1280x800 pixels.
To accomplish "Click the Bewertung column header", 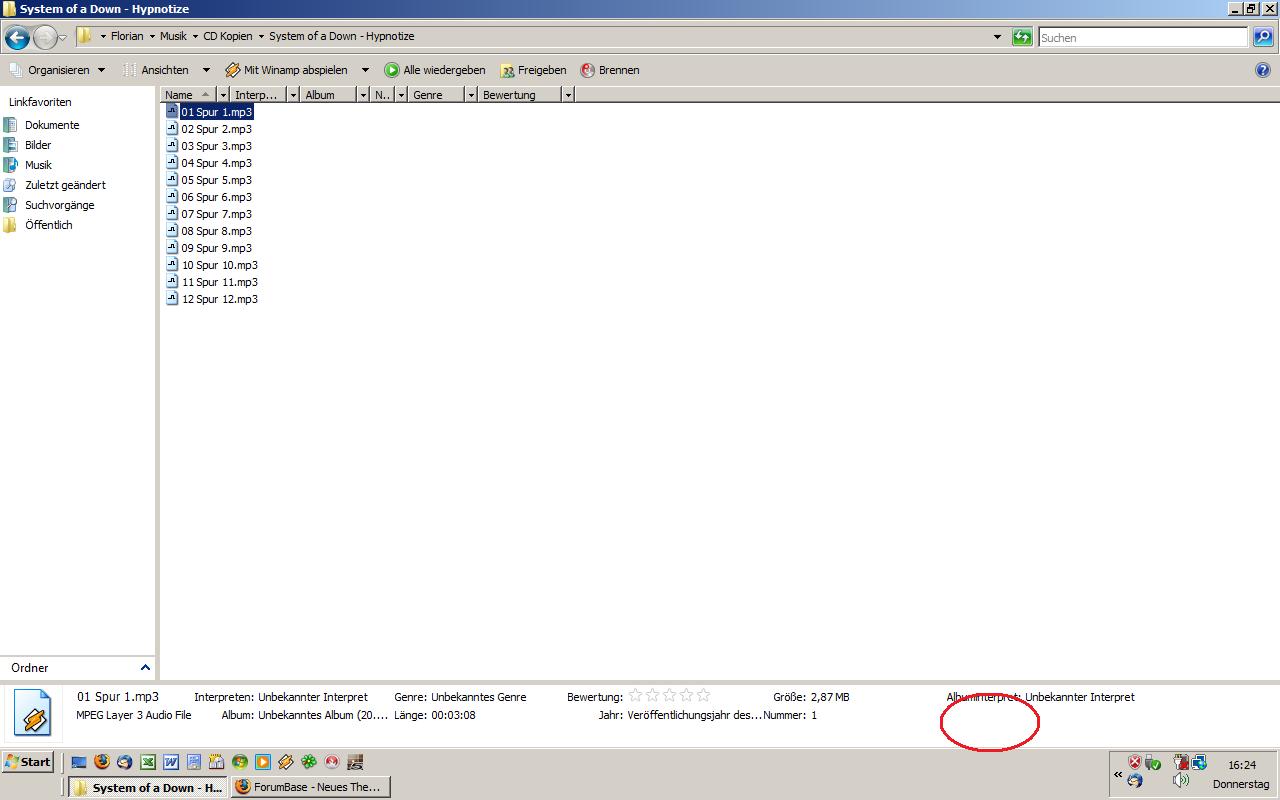I will 520,95.
